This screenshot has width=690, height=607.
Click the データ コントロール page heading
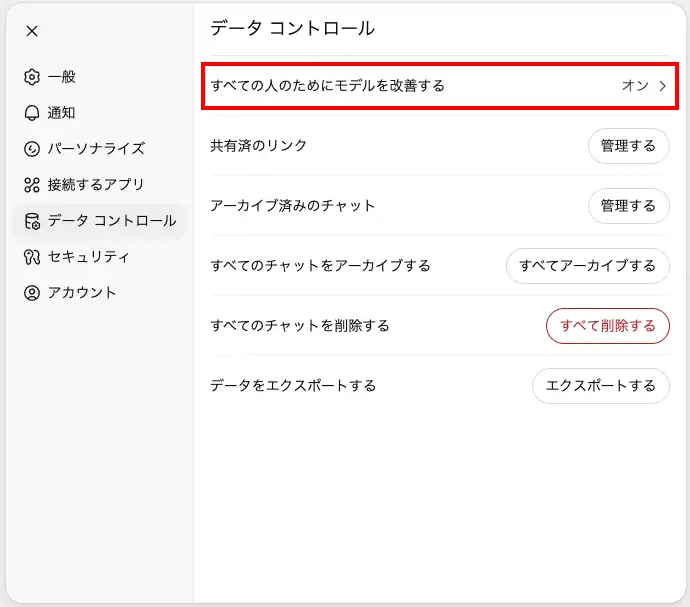tap(292, 28)
